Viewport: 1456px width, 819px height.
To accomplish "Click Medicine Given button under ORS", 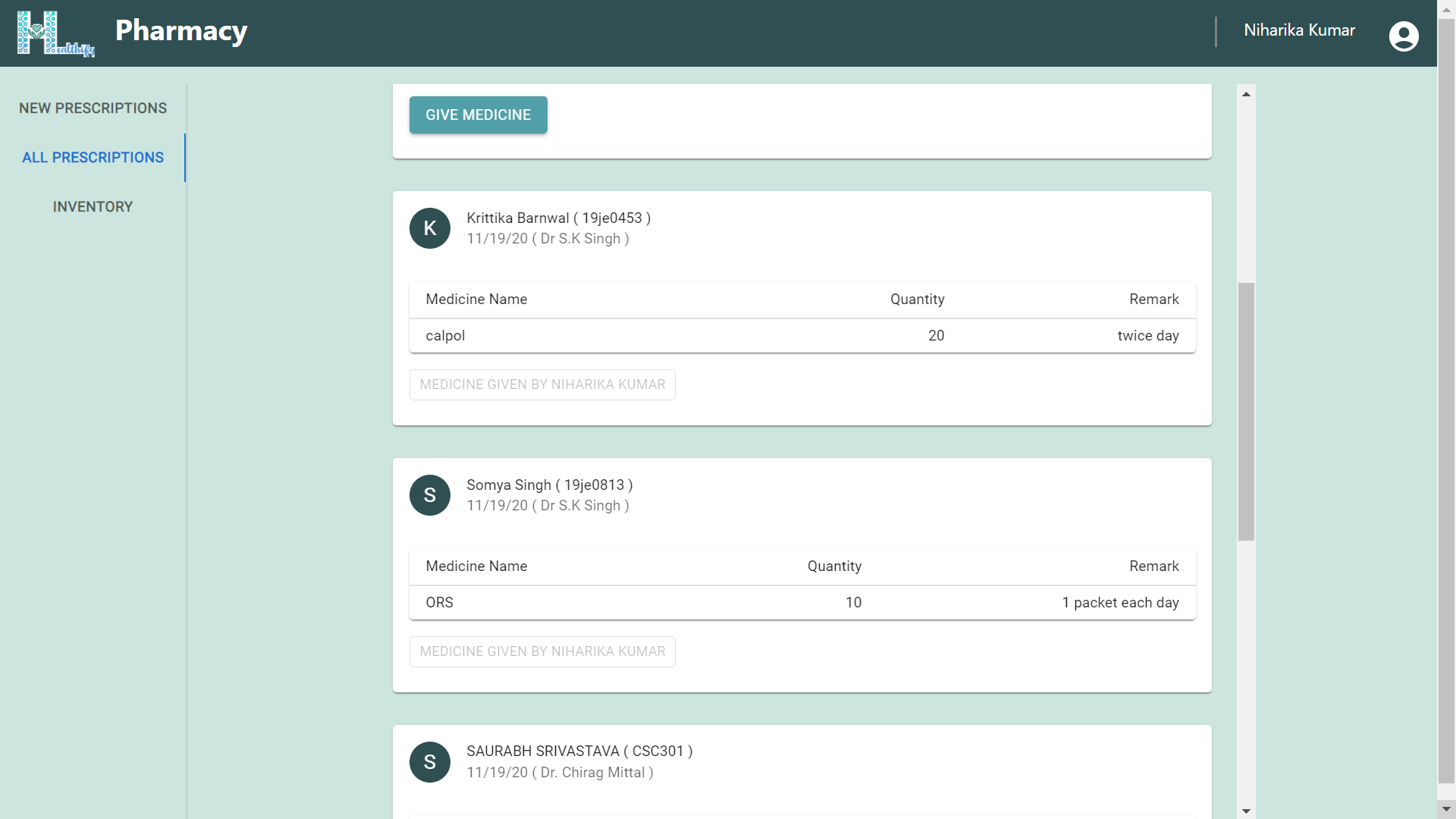I will tap(542, 651).
